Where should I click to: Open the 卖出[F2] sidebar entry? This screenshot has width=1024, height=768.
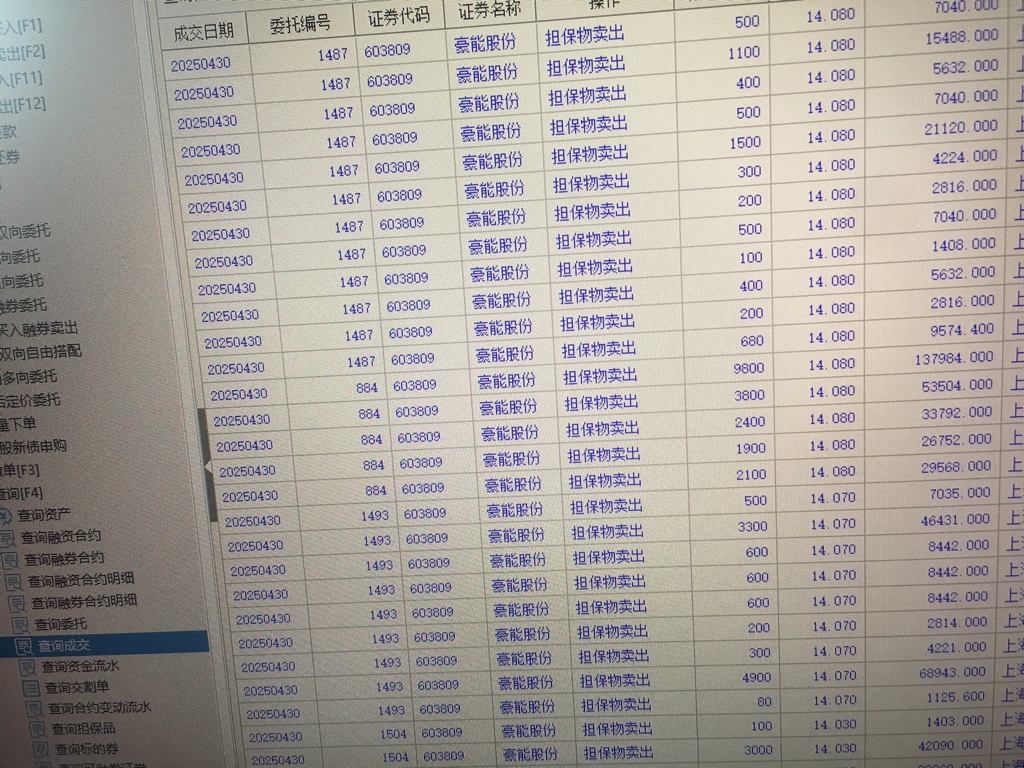pyautogui.click(x=22, y=52)
